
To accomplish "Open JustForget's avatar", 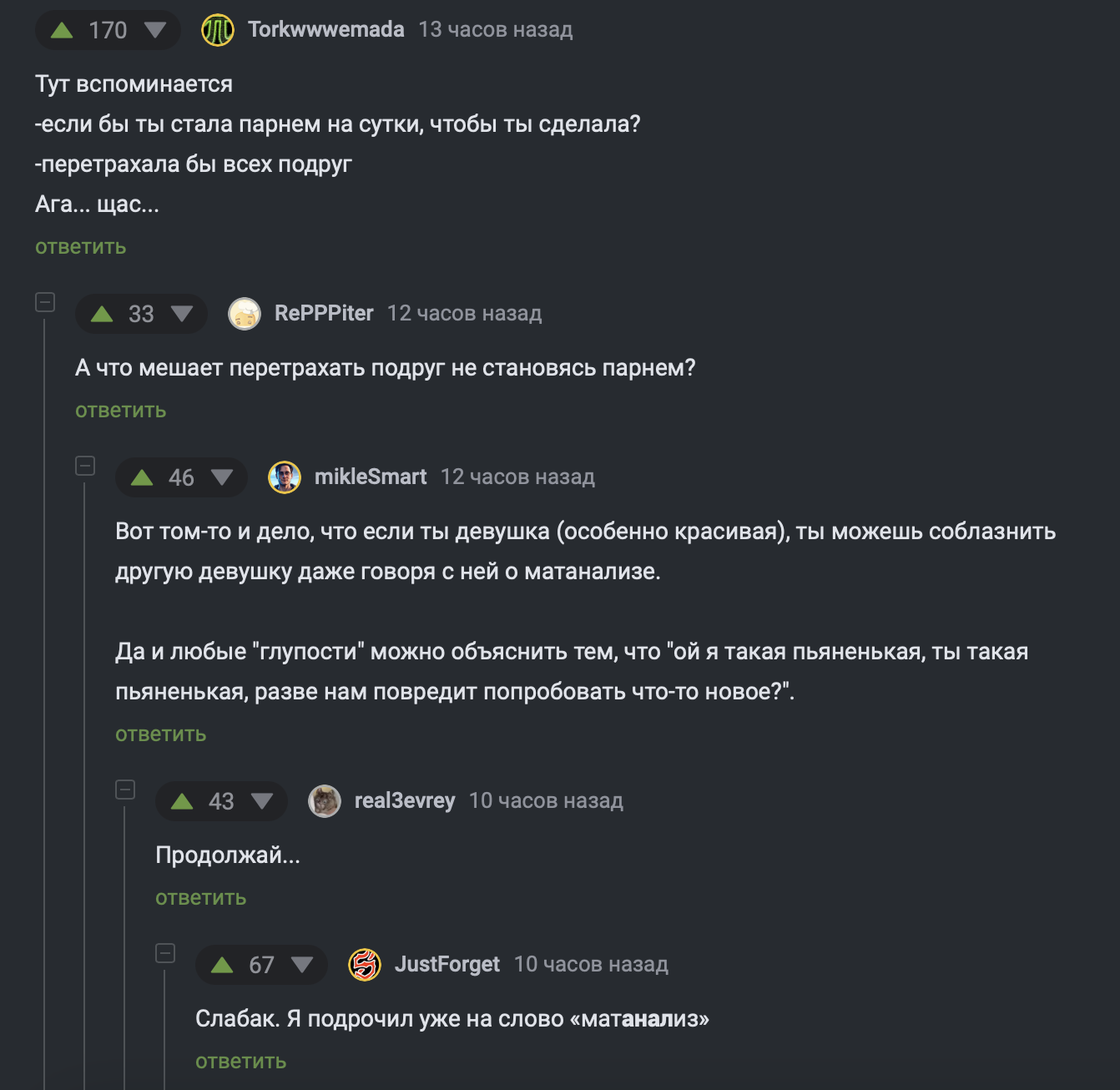I will (365, 966).
